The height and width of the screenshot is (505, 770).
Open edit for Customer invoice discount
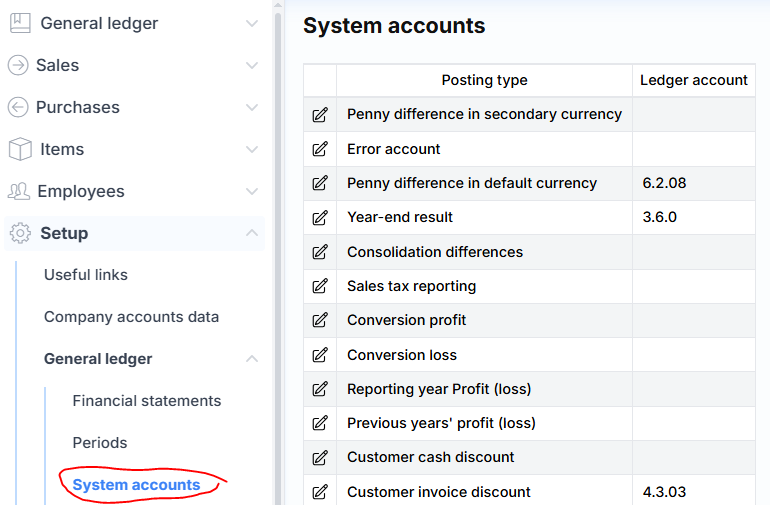[x=320, y=492]
